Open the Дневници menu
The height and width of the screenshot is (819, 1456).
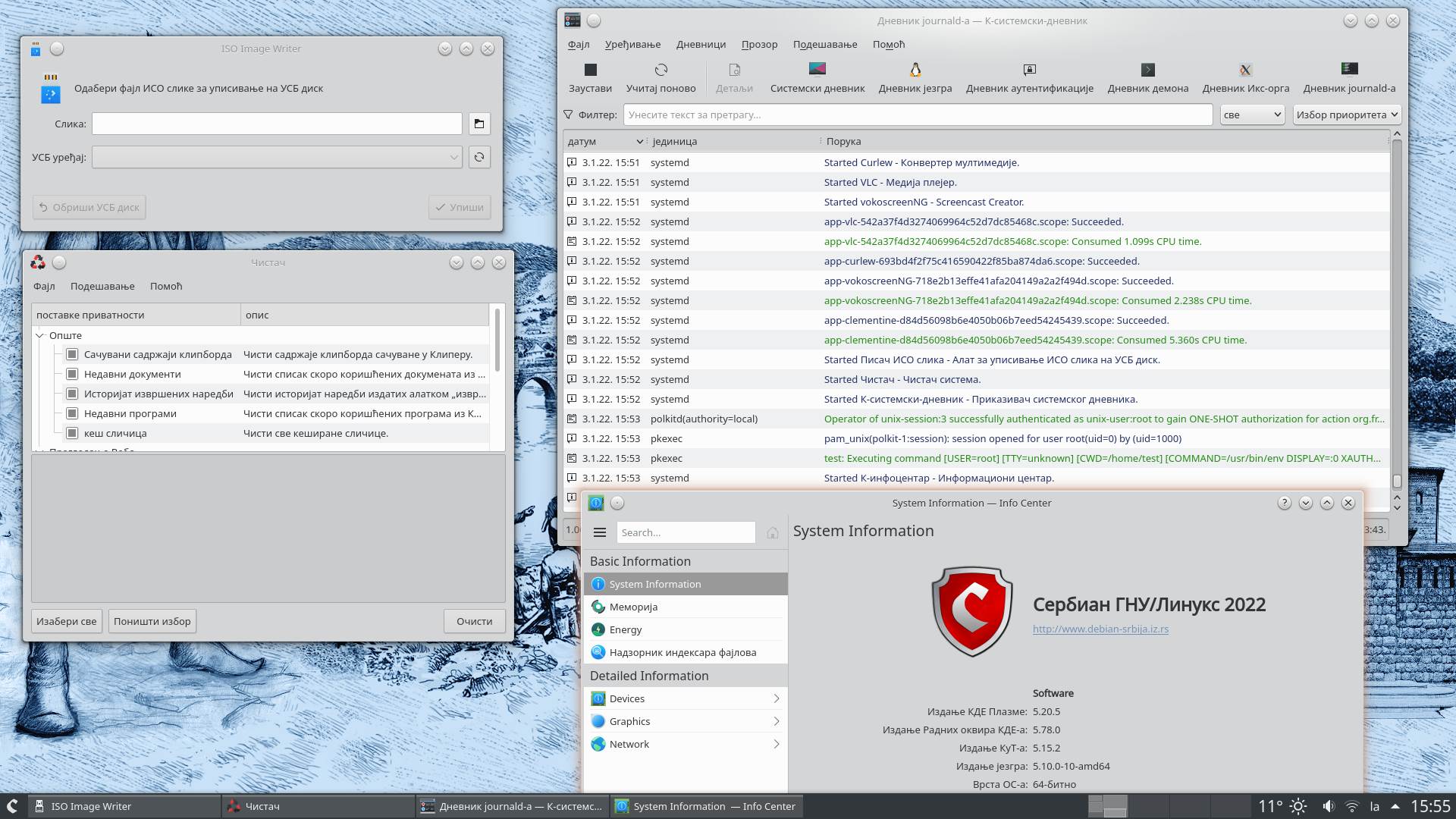click(701, 44)
